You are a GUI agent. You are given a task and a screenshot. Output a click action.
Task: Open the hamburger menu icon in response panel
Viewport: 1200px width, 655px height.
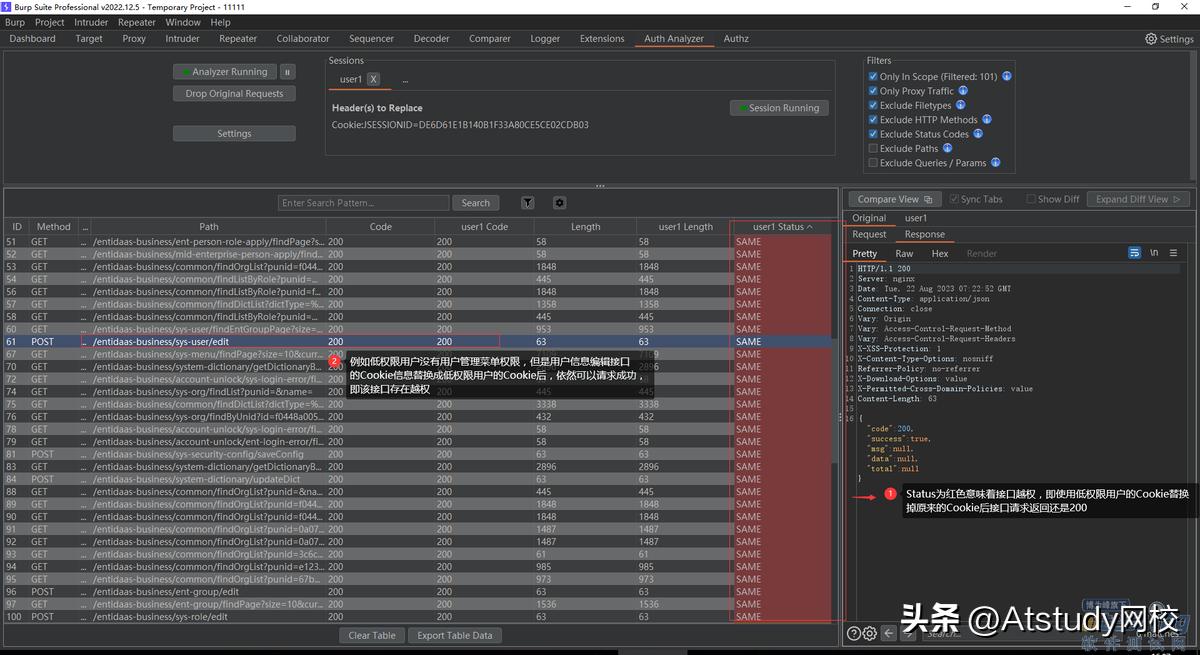tap(1172, 253)
